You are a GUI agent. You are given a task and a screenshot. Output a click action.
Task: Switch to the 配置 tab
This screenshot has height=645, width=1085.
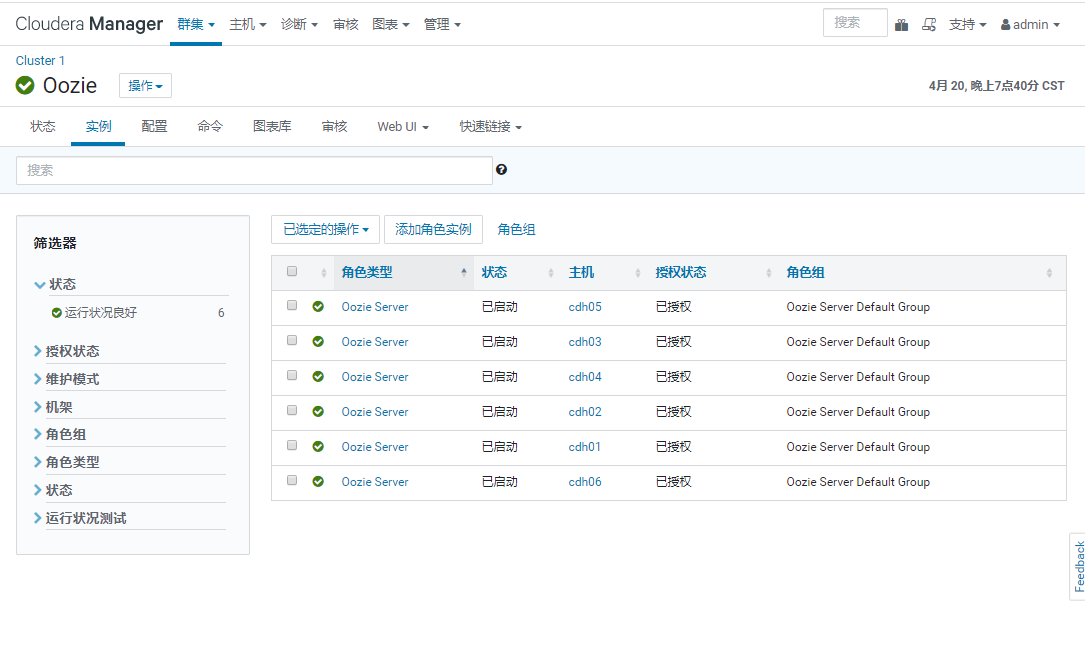pos(154,127)
